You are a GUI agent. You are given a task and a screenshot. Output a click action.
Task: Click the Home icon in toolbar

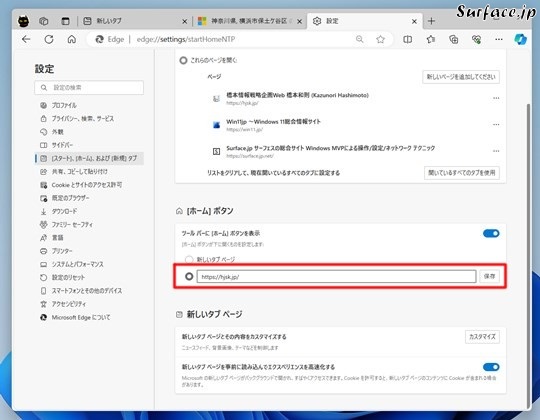(72, 39)
